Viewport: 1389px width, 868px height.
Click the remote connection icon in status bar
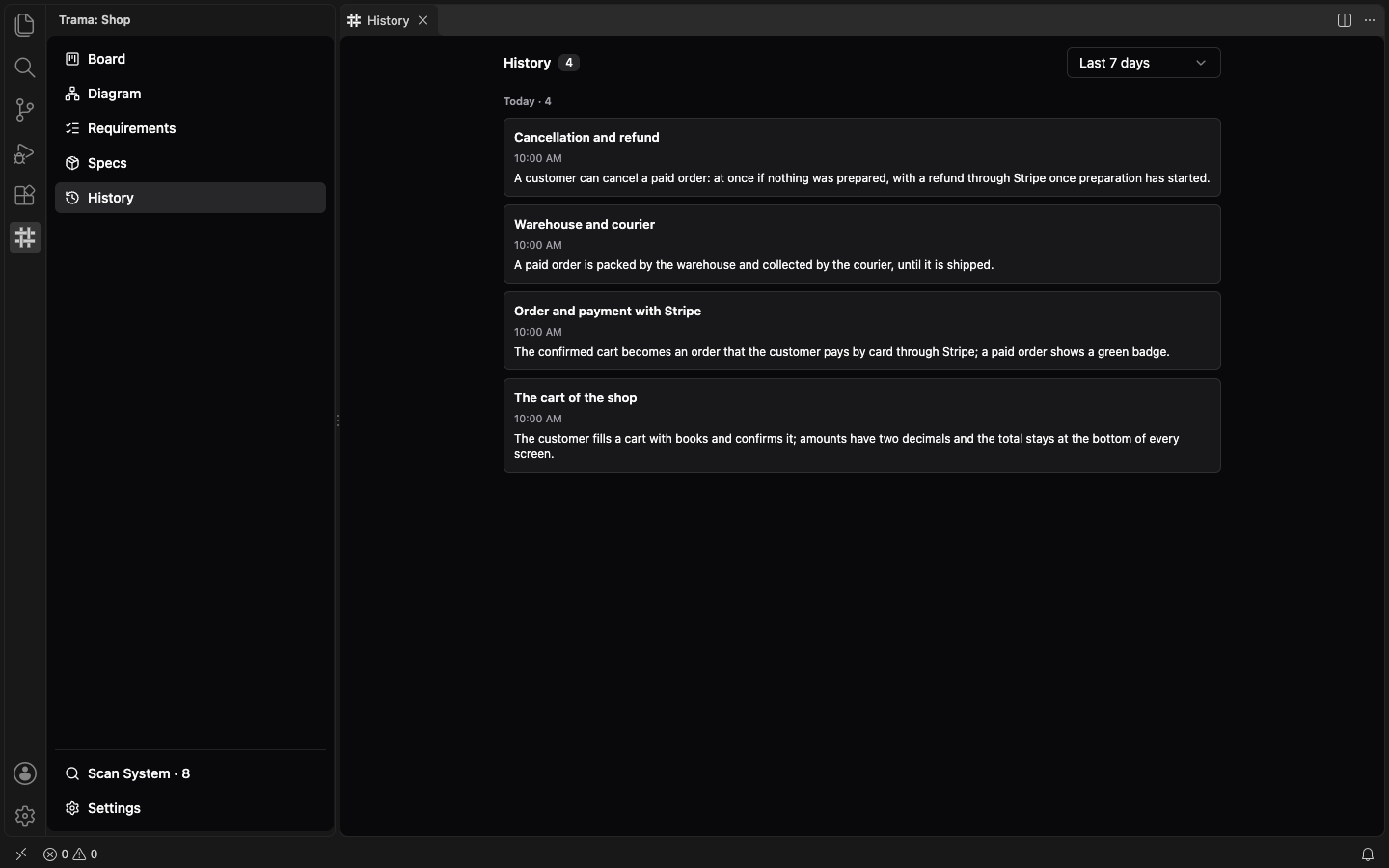pos(21,854)
